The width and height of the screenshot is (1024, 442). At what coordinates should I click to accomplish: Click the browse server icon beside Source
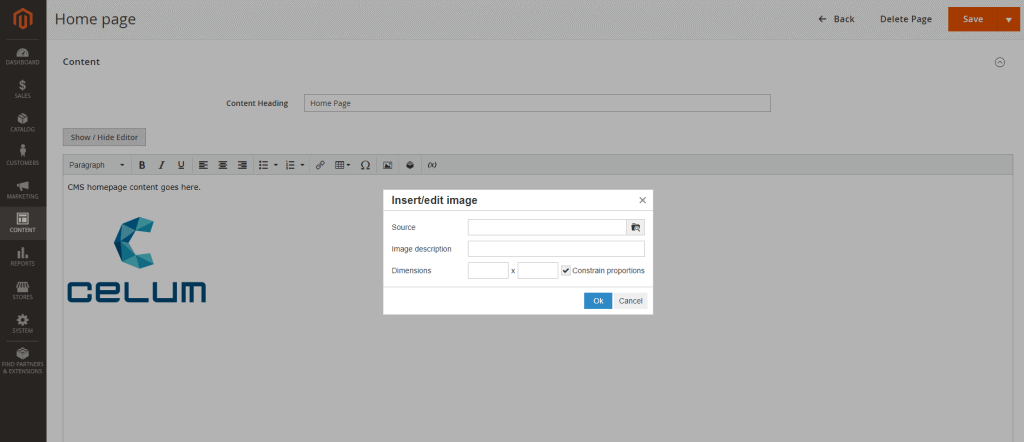(x=635, y=227)
